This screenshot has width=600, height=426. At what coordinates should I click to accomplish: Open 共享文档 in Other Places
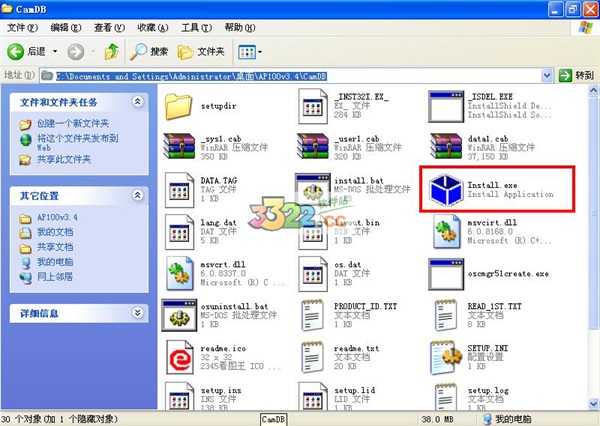[x=55, y=247]
